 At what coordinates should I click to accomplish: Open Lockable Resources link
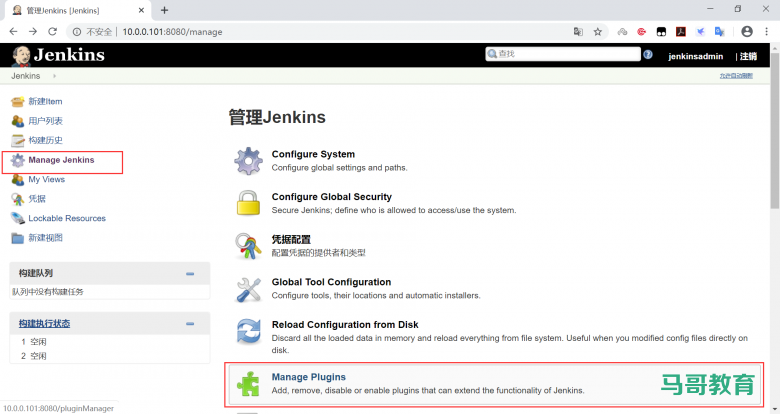[67, 218]
